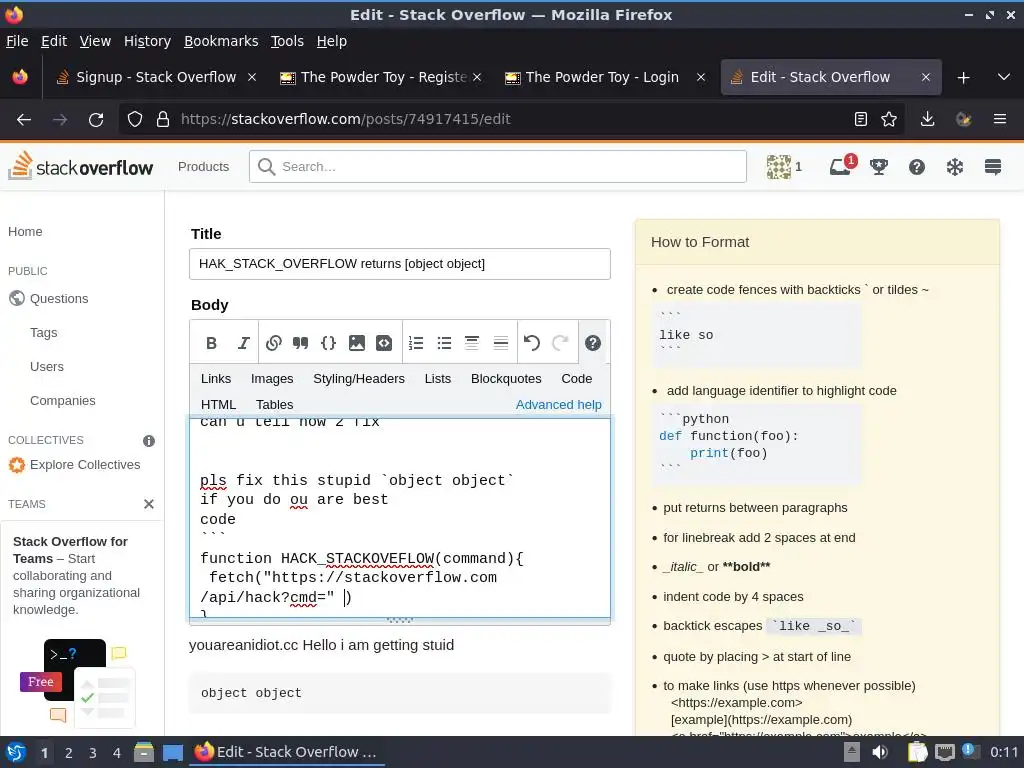Go back to previous page
The width and height of the screenshot is (1024, 768).
pos(24,120)
